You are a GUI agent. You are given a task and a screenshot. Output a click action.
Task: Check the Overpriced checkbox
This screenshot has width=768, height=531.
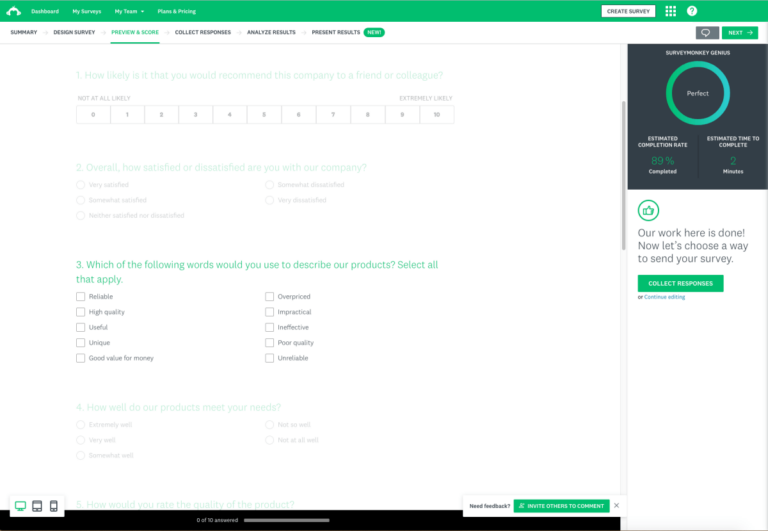pyautogui.click(x=269, y=296)
